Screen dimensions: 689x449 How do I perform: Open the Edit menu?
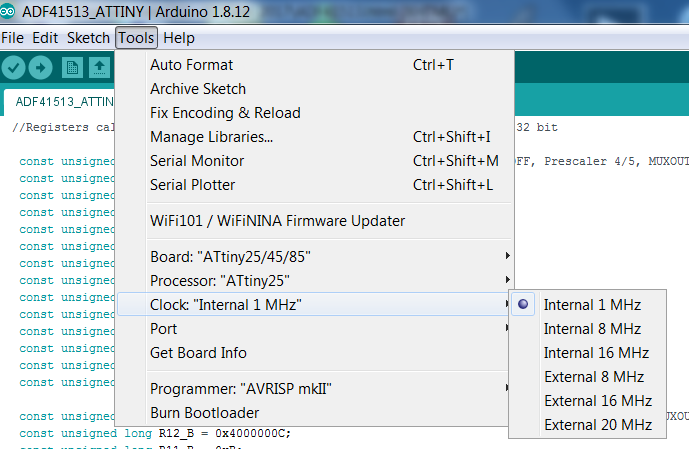[x=45, y=38]
